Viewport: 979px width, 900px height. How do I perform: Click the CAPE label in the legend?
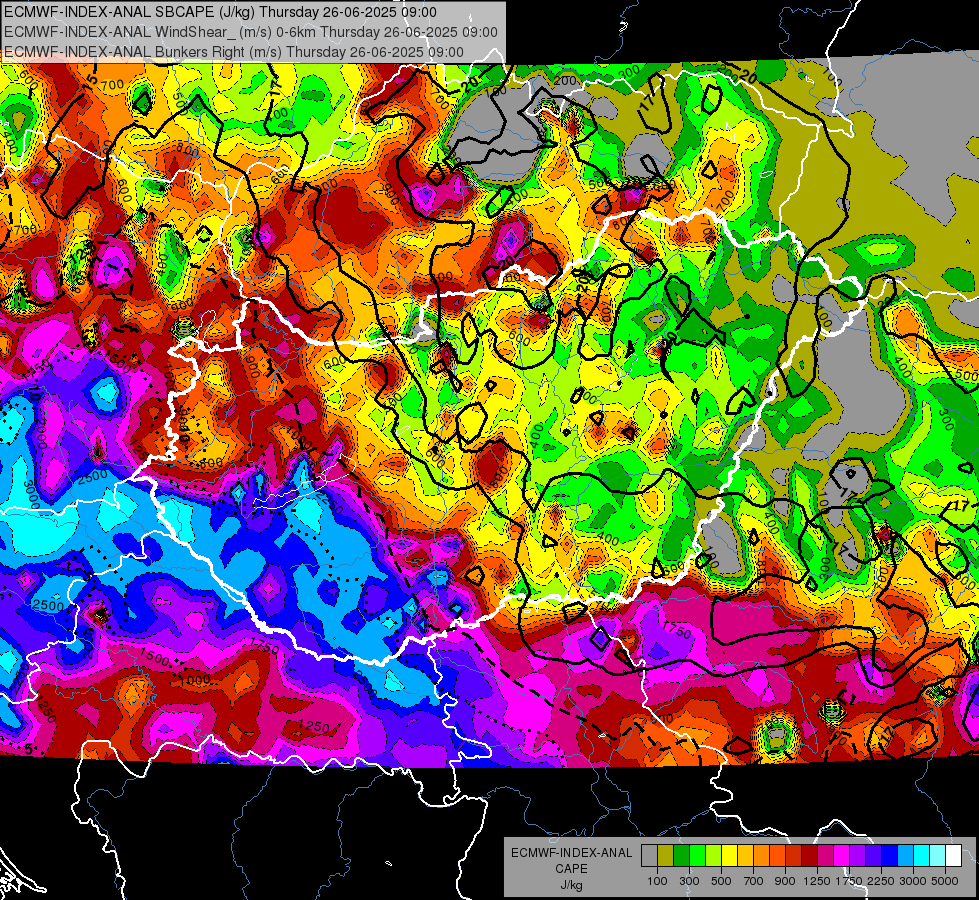click(571, 868)
